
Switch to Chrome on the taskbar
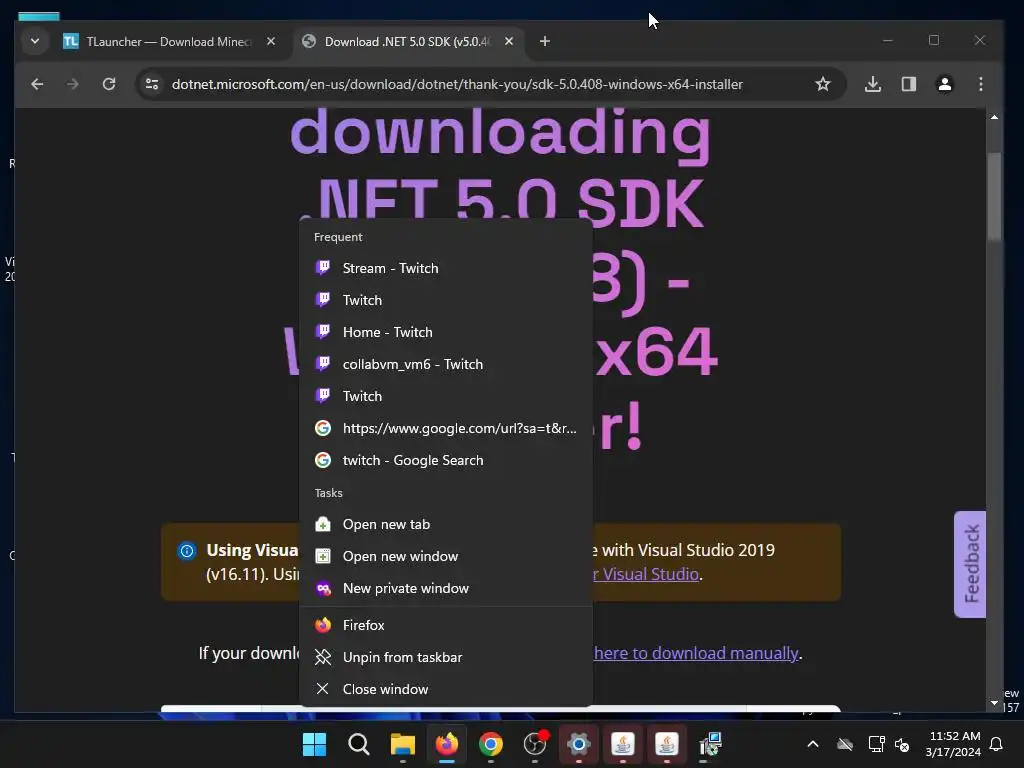coord(490,744)
